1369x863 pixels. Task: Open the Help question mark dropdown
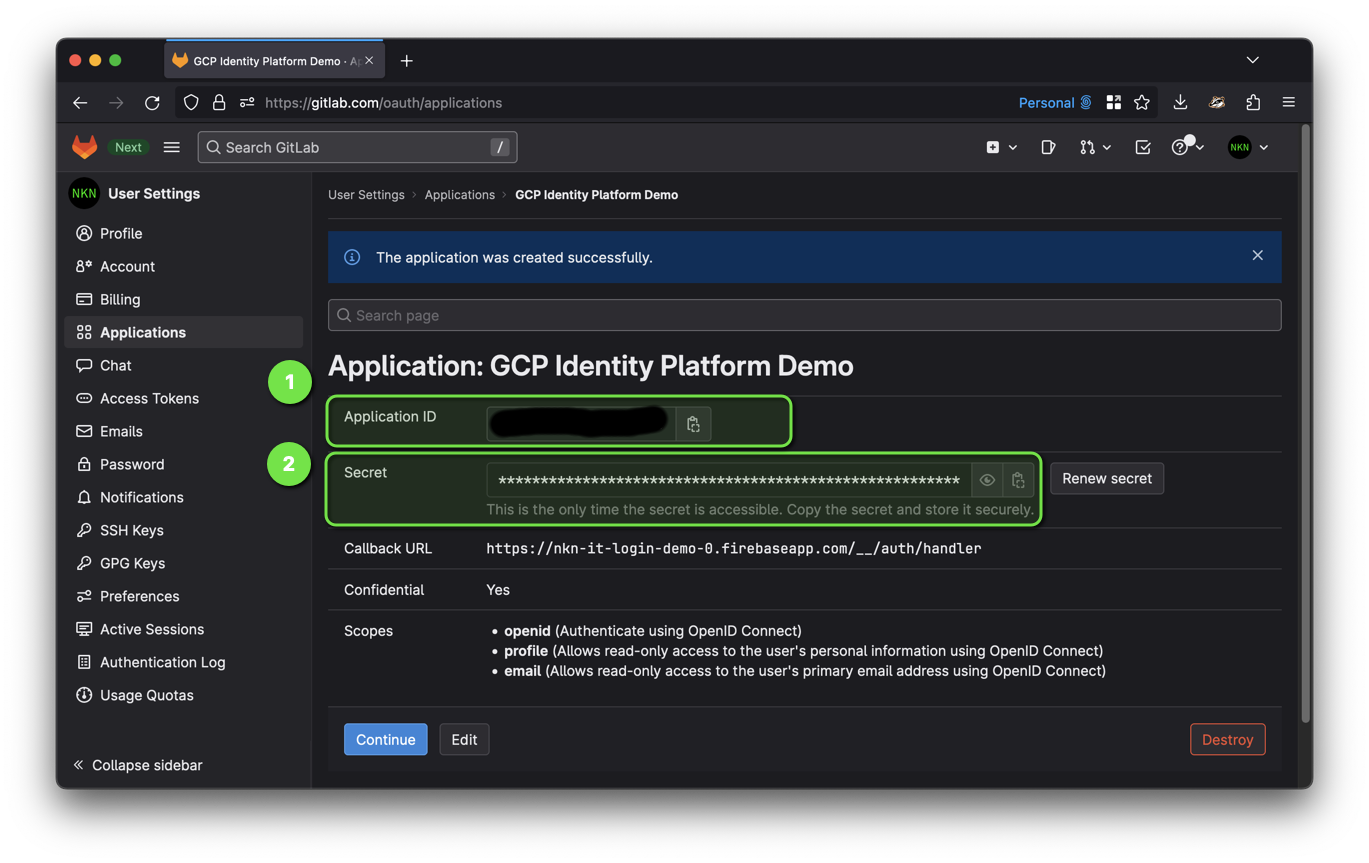1187,147
